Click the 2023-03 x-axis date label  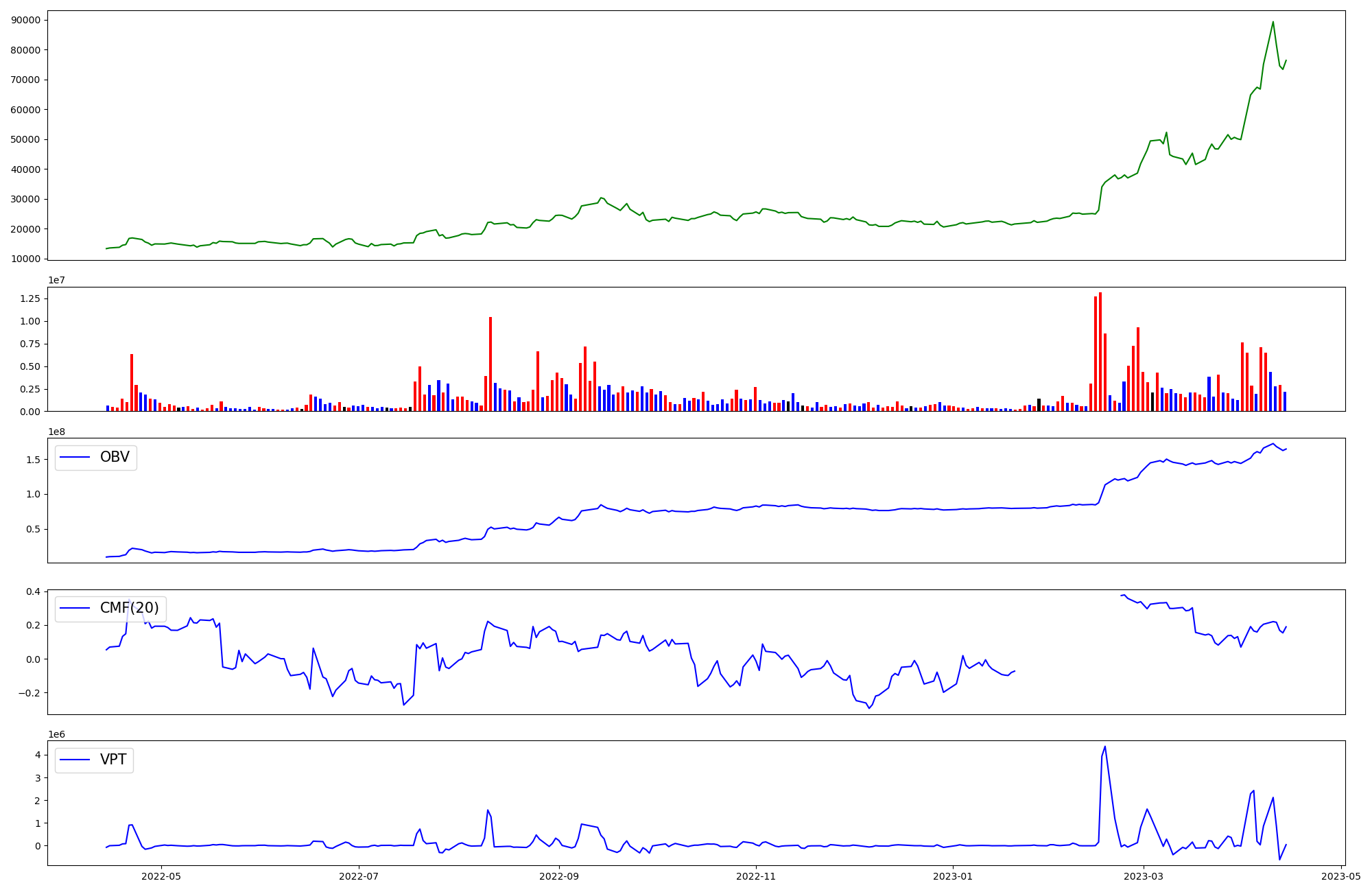(x=1144, y=876)
